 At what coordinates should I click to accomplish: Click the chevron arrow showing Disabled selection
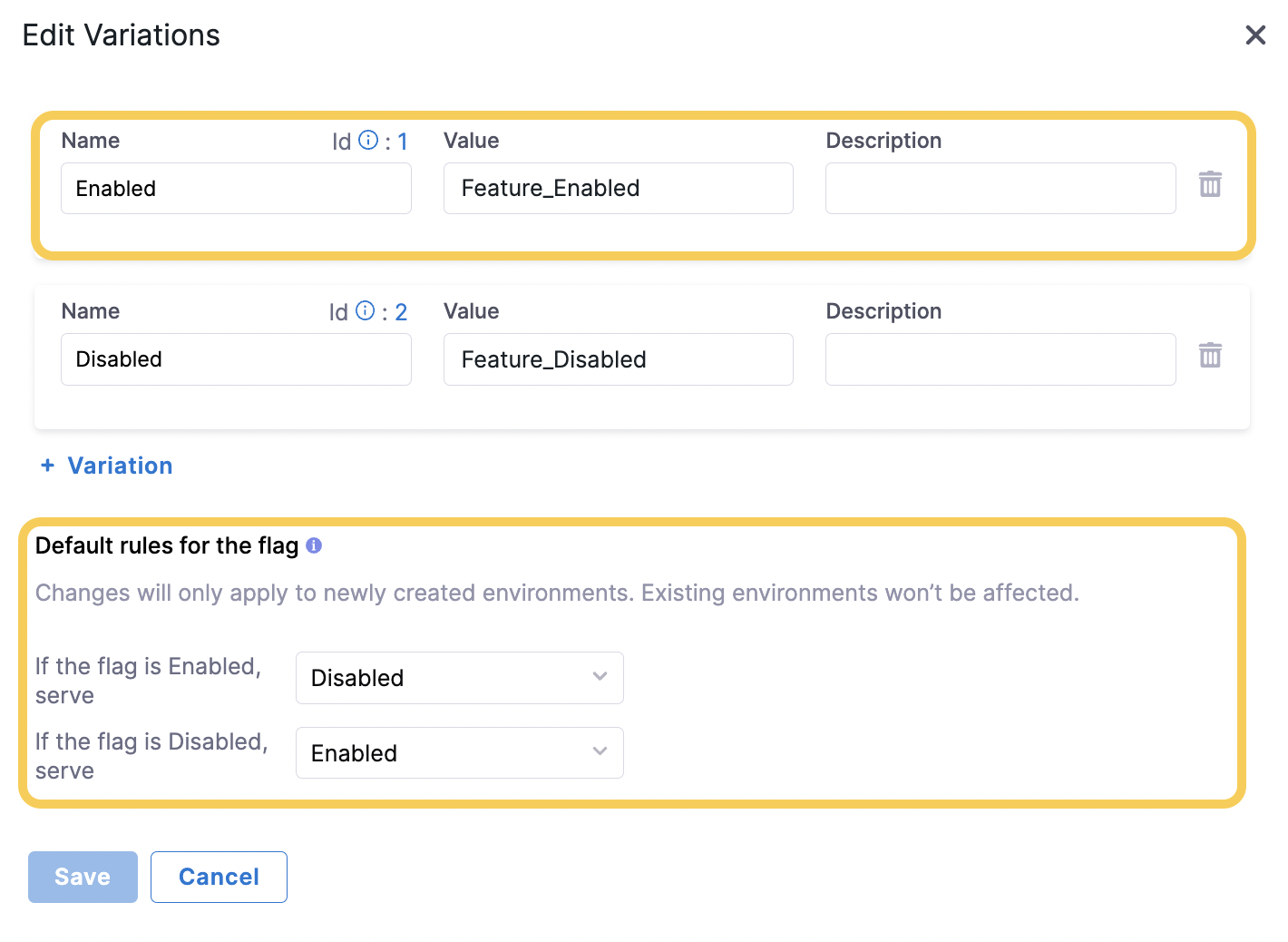(600, 677)
